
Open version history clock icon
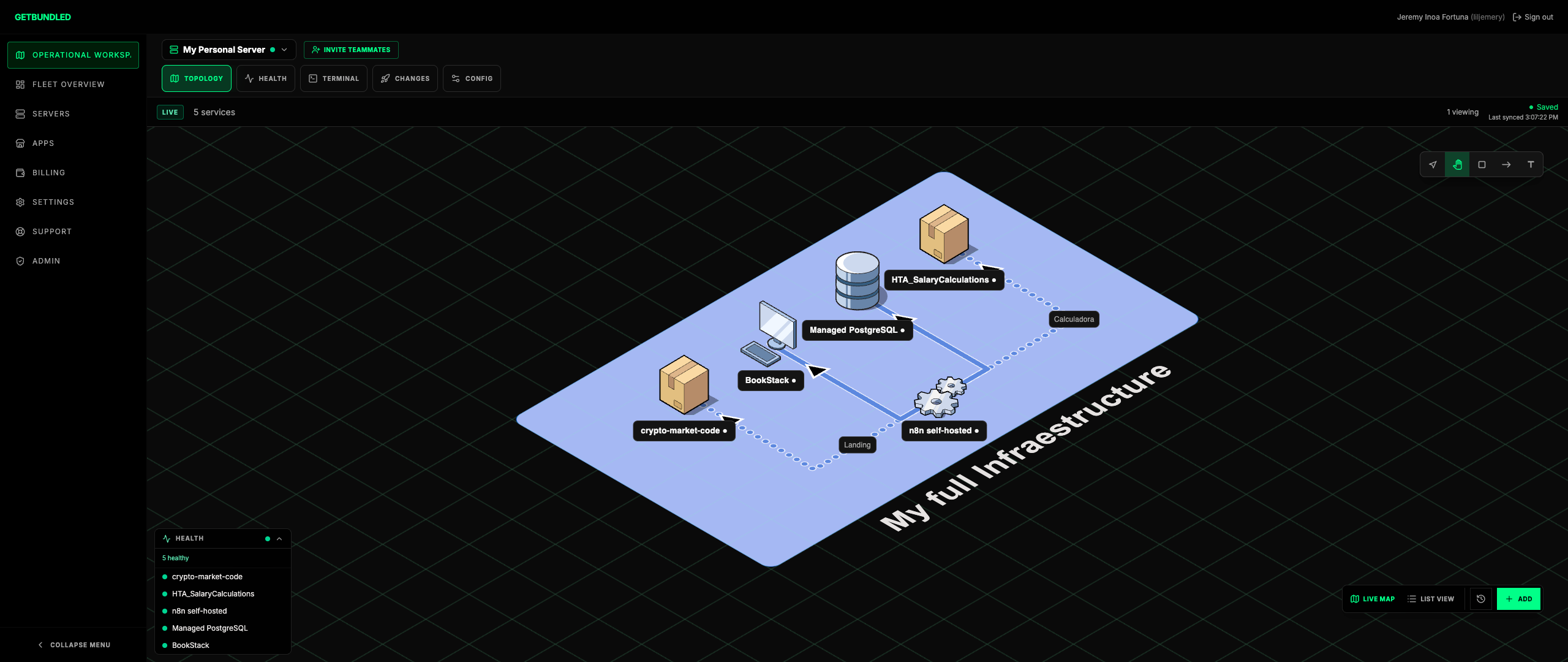click(x=1481, y=599)
